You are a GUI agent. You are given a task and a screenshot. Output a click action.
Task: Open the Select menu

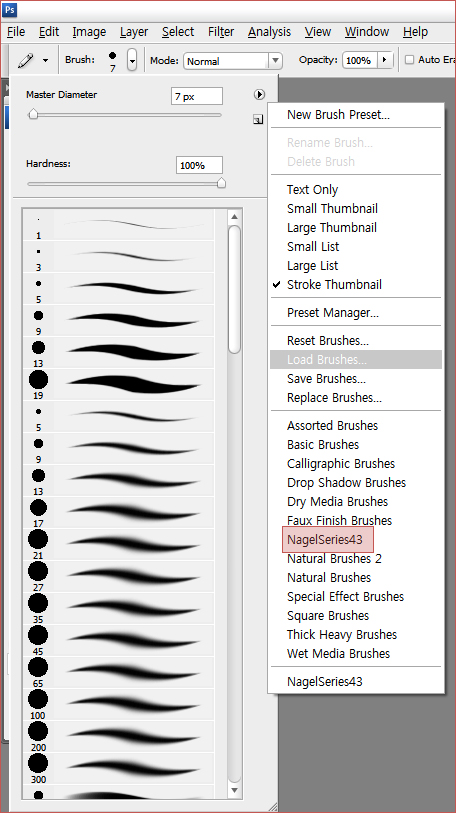178,32
